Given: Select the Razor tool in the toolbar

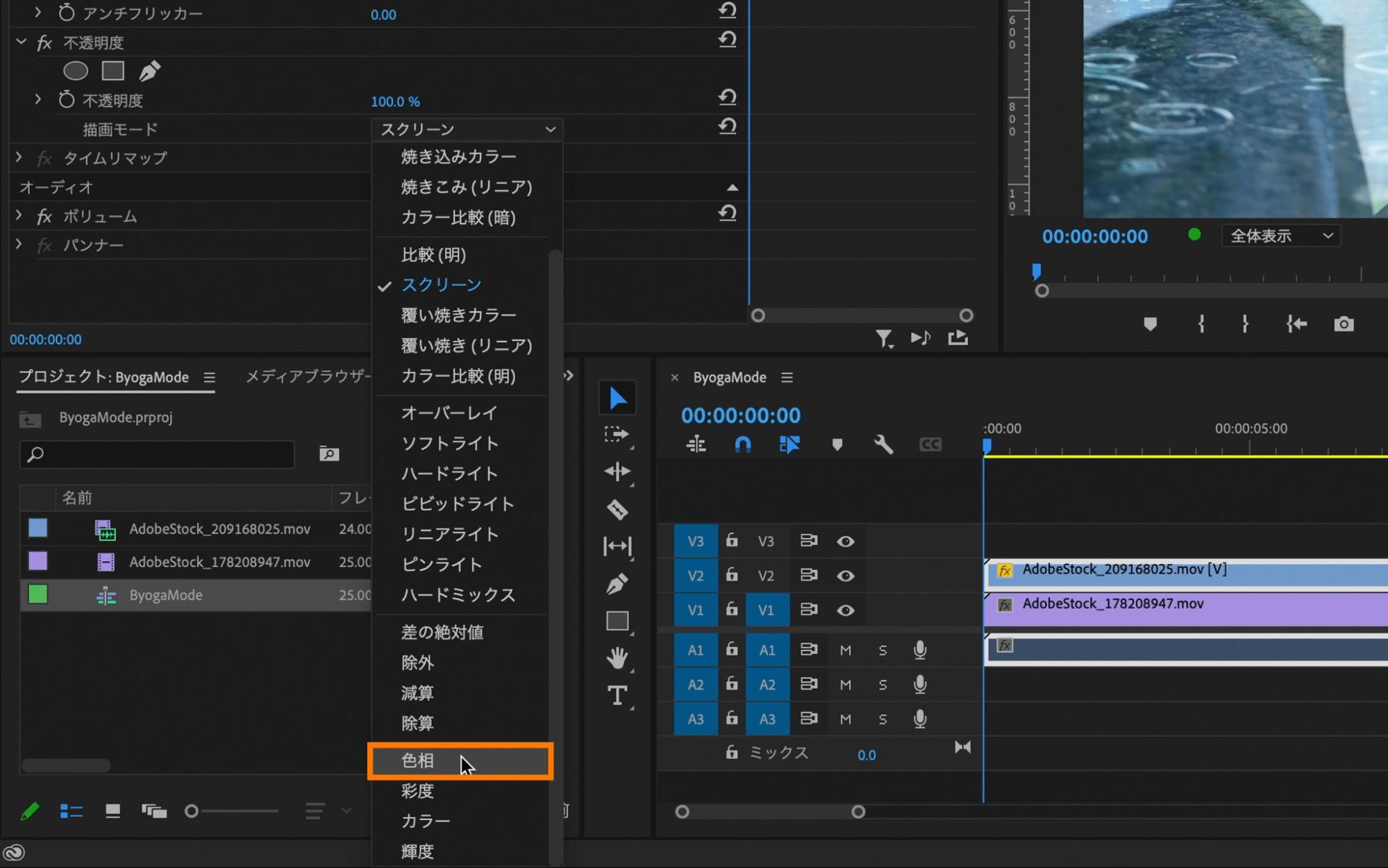Looking at the screenshot, I should [617, 510].
